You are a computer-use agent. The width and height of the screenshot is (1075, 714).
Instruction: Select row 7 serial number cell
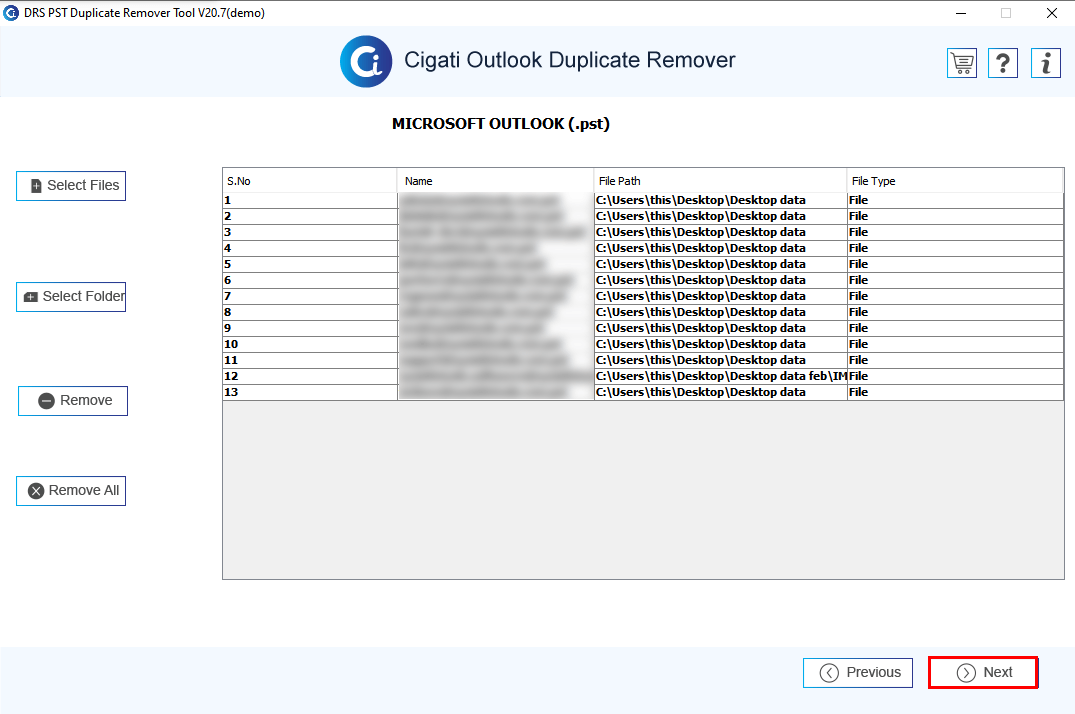coord(310,296)
